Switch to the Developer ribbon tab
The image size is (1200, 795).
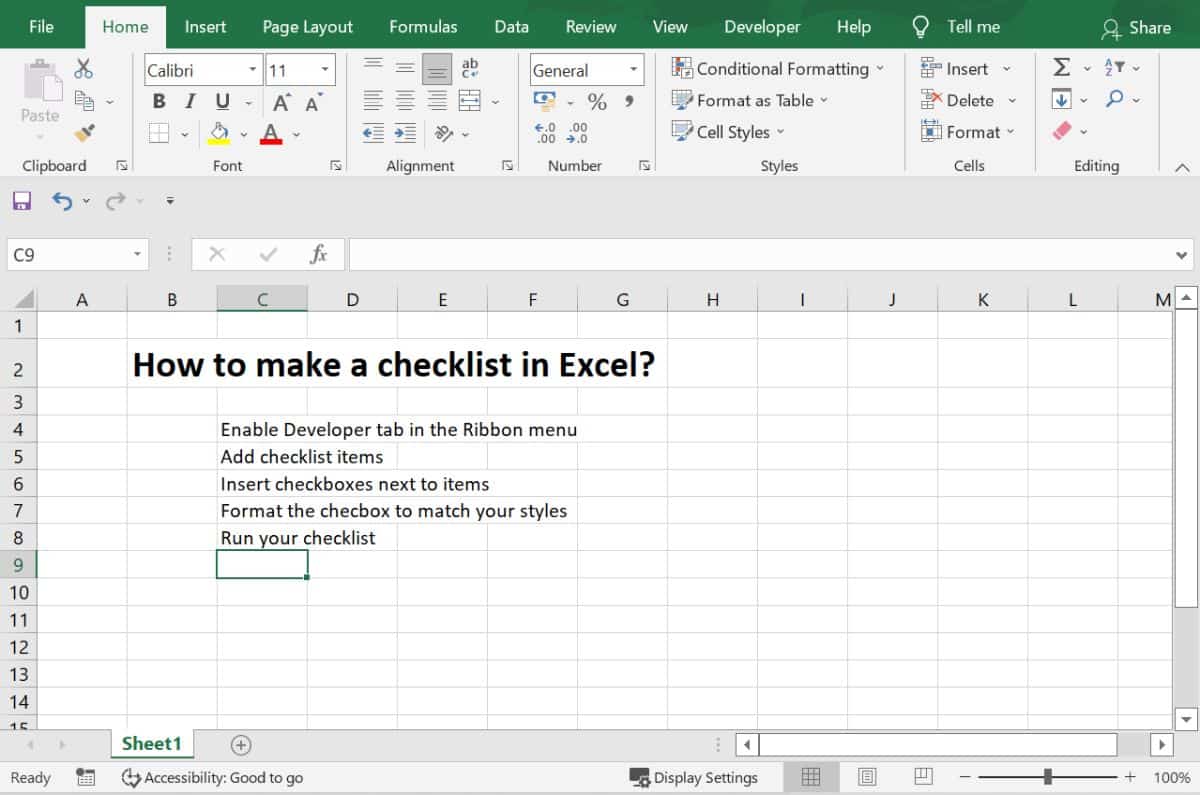tap(762, 26)
